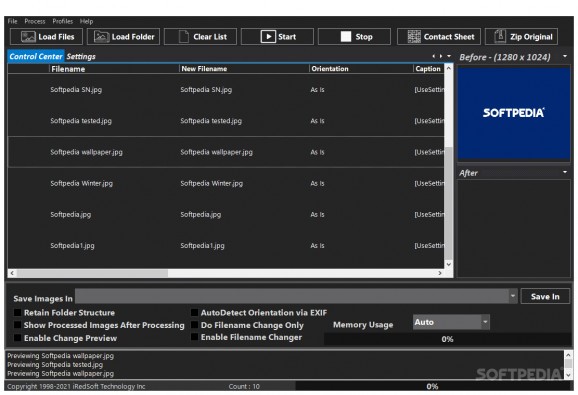Click the Stop square icon
Screen dimensions: 578x395
click(346, 36)
